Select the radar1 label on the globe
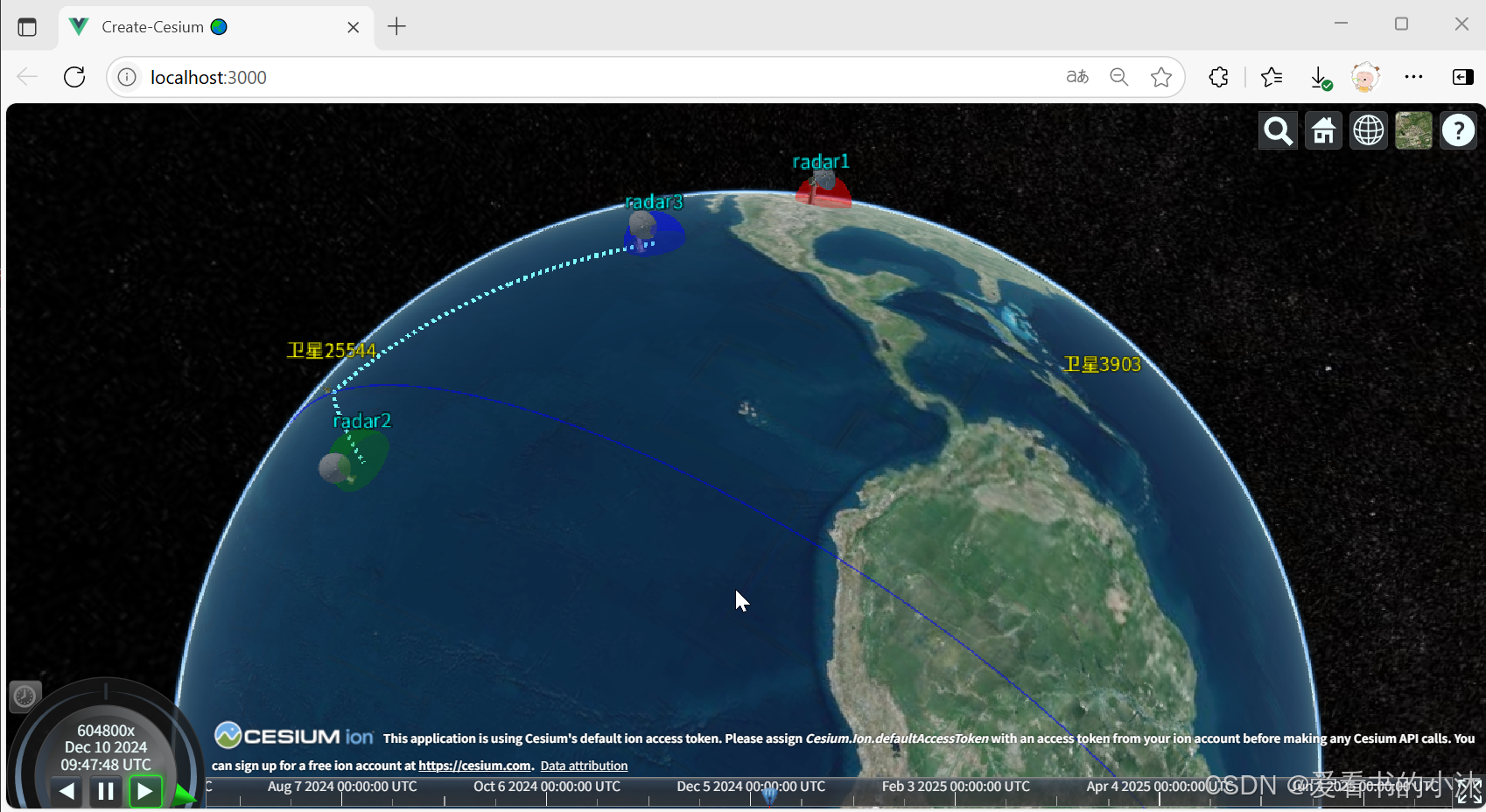1486x812 pixels. (821, 161)
